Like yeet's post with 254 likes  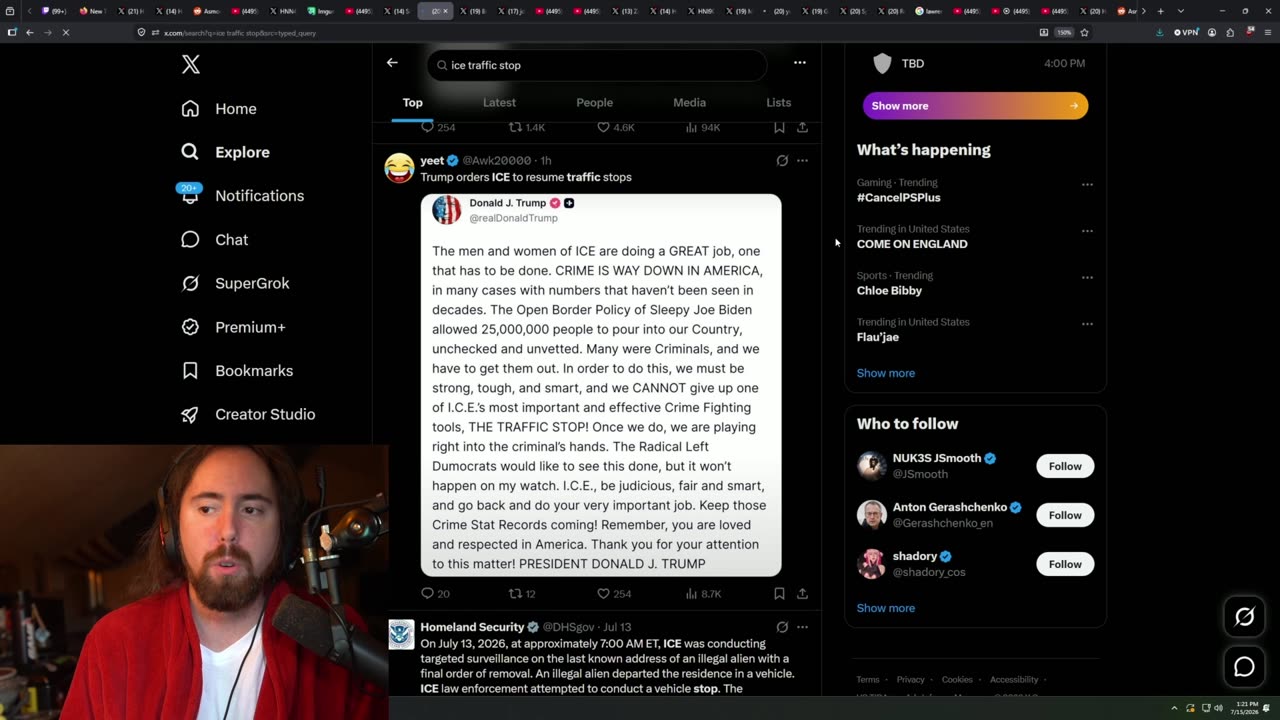pos(614,593)
